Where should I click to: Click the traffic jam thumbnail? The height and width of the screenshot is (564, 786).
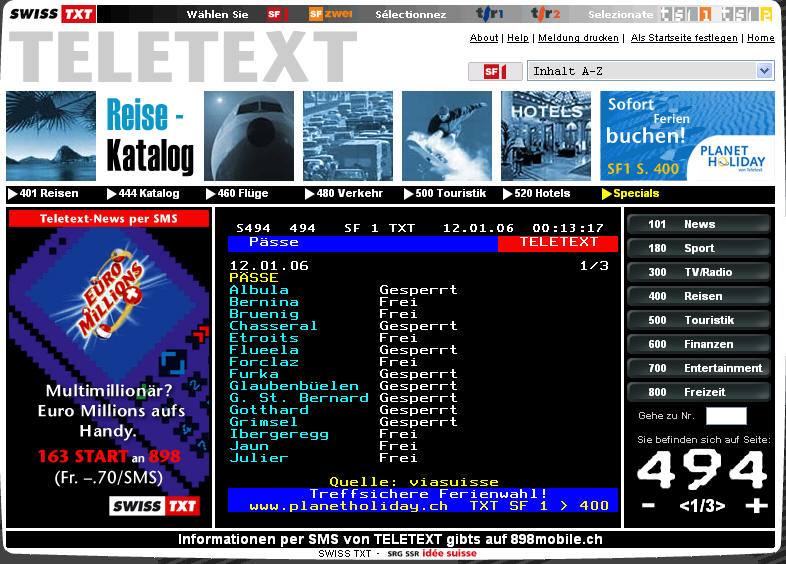(x=348, y=135)
